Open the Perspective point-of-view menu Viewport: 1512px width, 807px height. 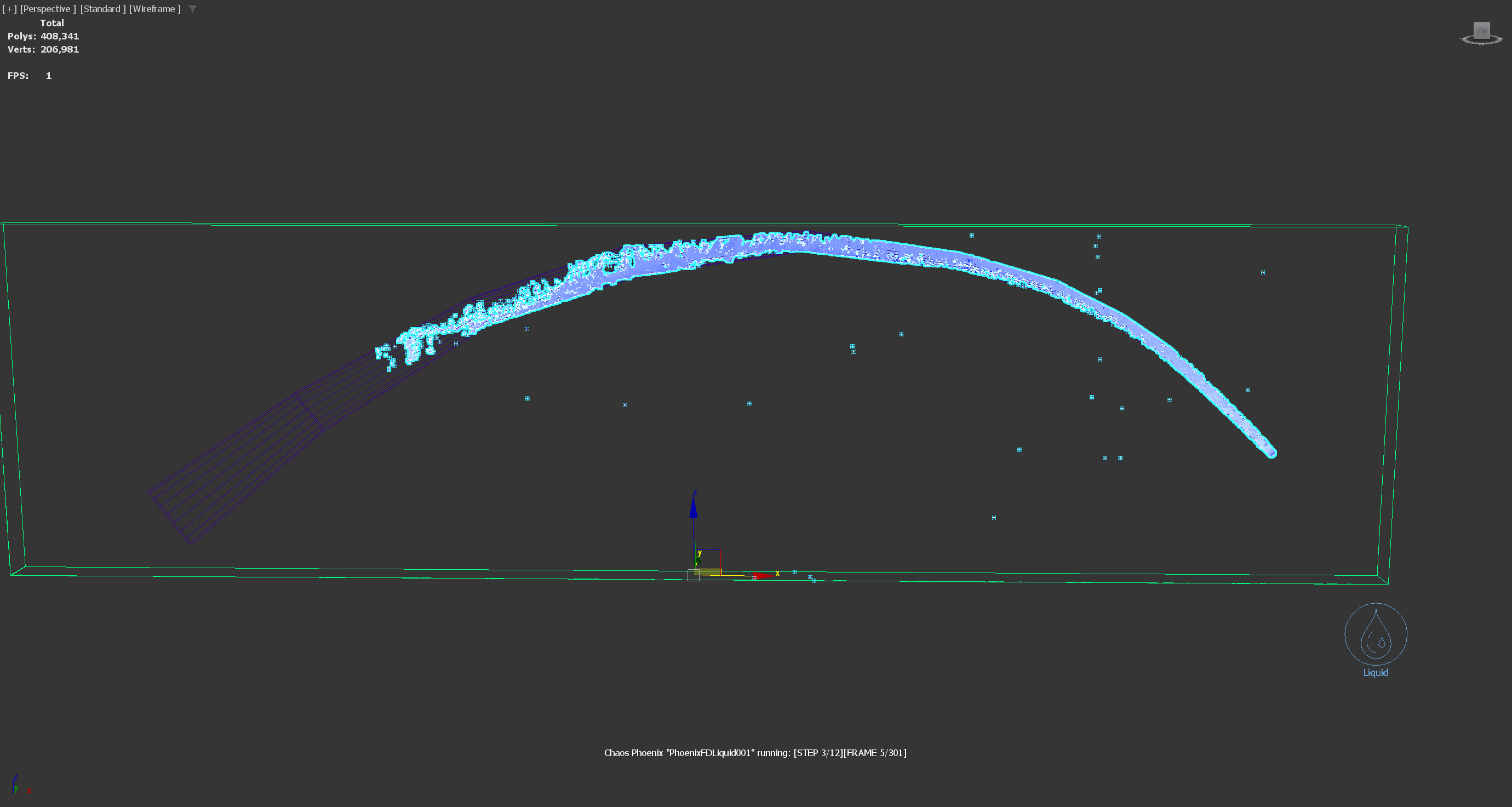(x=48, y=9)
